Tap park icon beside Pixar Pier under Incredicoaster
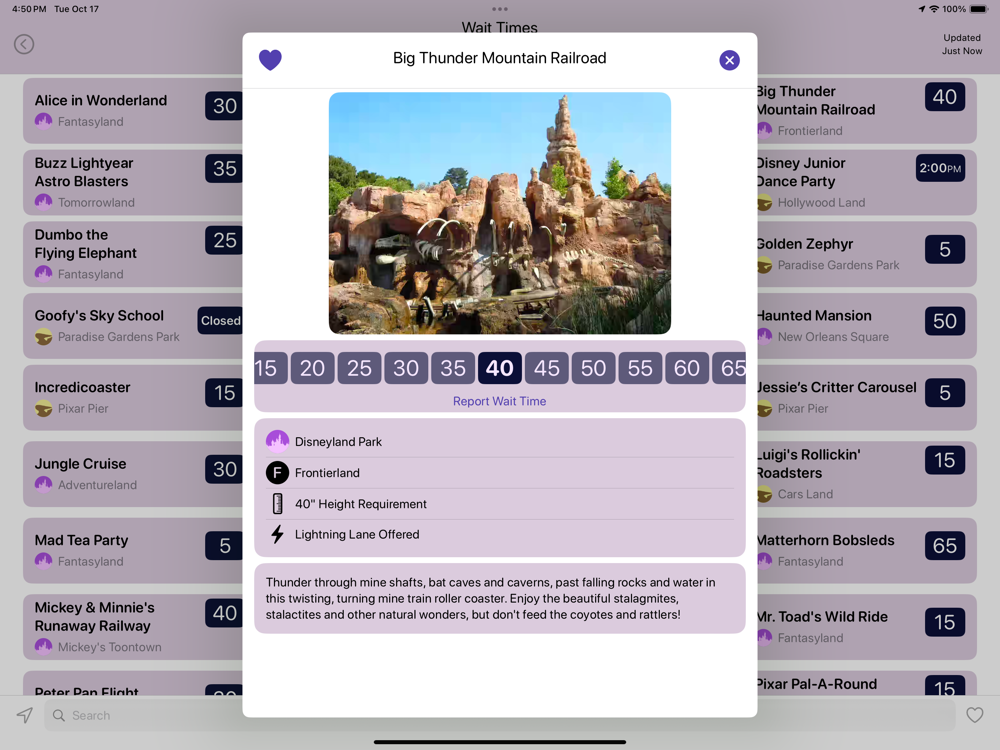 tap(43, 408)
